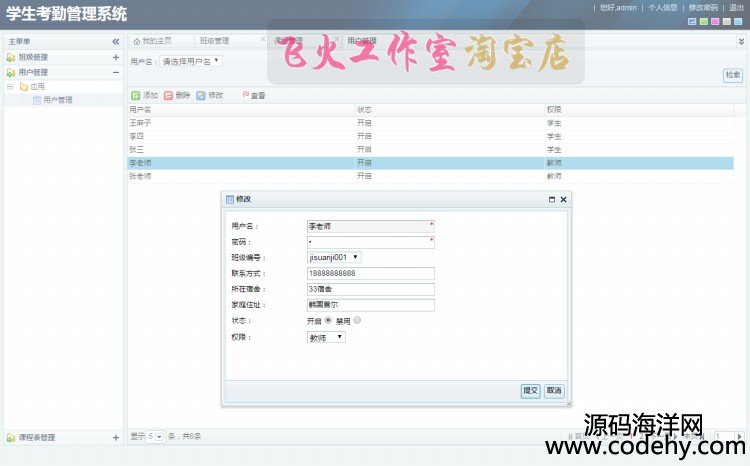Click the 取消 cancel button
The image size is (750, 466).
[554, 391]
